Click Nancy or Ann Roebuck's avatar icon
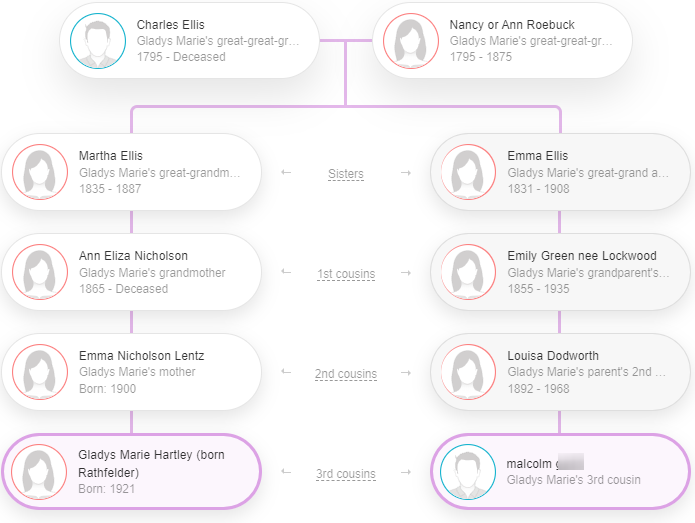Viewport: 695px width, 523px height. point(411,41)
